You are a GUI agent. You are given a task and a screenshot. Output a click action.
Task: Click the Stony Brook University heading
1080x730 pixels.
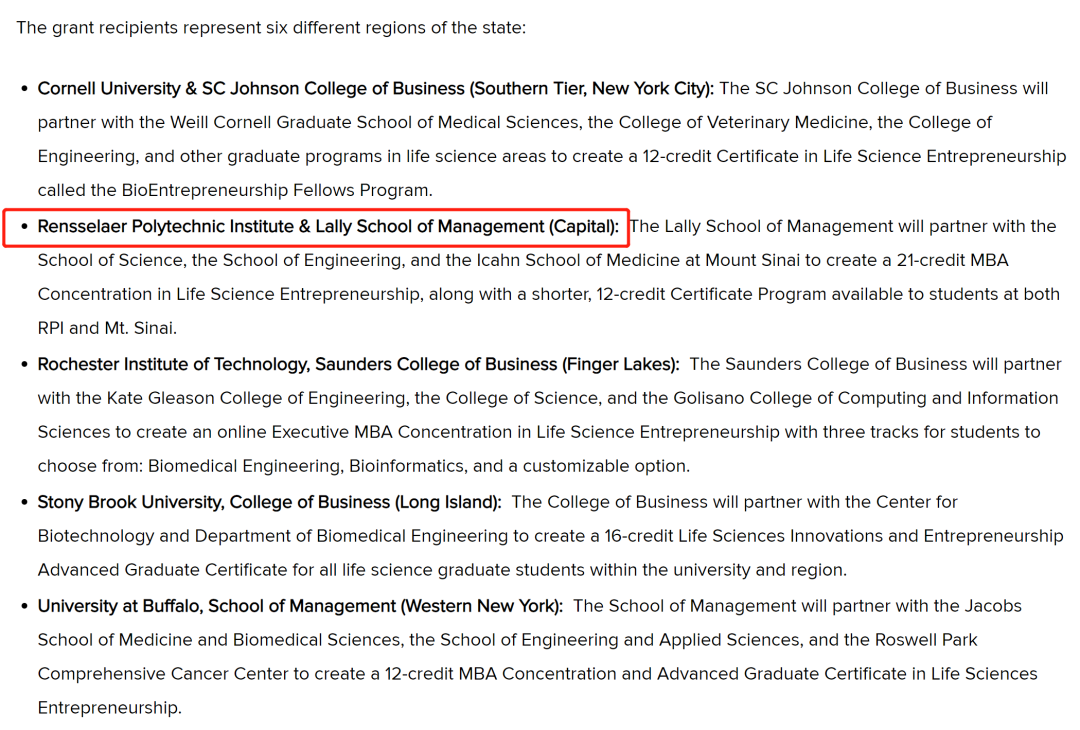[x=269, y=502]
